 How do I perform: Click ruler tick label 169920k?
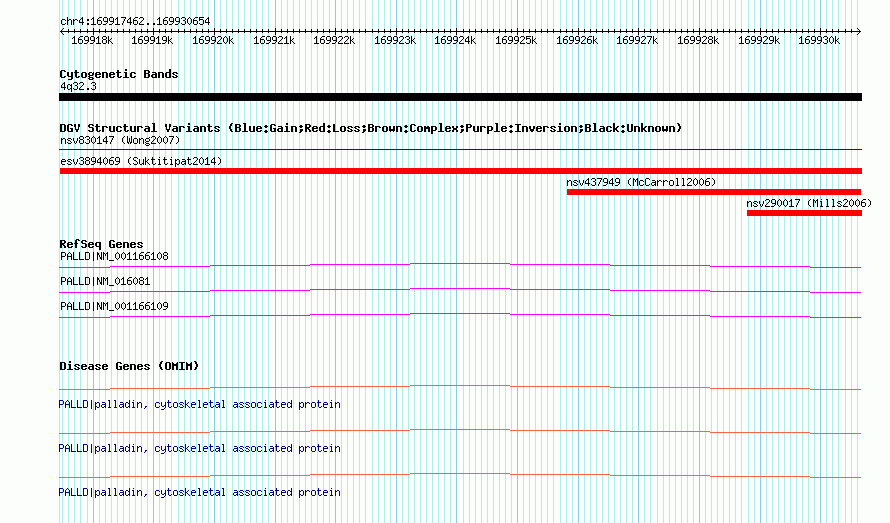(x=213, y=40)
